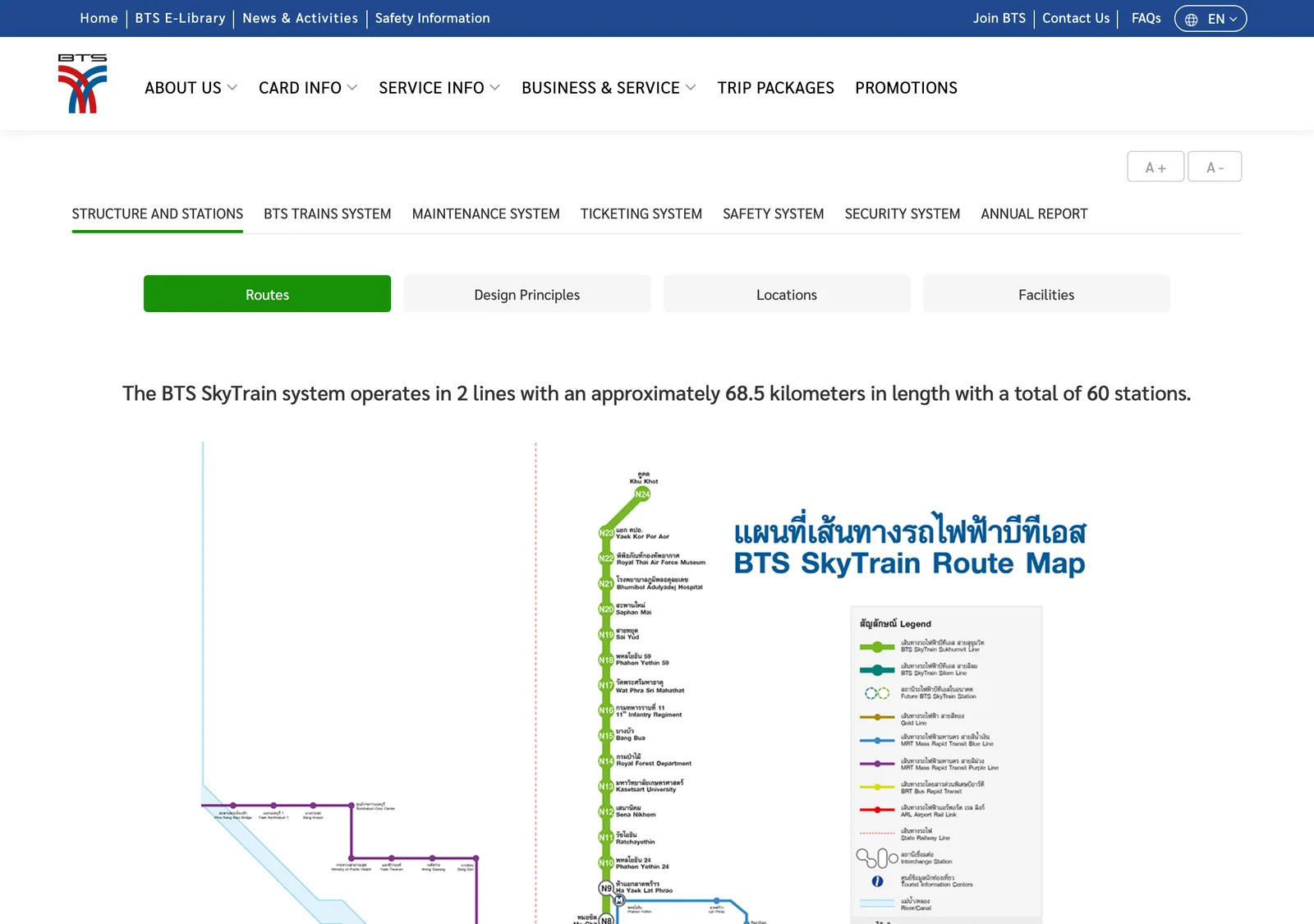1314x924 pixels.
Task: Click the 68.5 kilometers summary sentence
Action: click(656, 393)
